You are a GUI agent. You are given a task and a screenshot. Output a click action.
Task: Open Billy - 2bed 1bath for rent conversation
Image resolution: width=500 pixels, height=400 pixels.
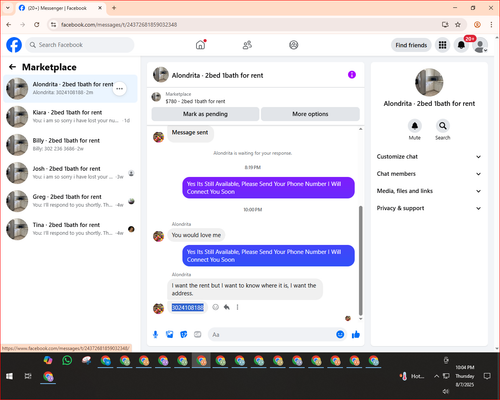(70, 145)
